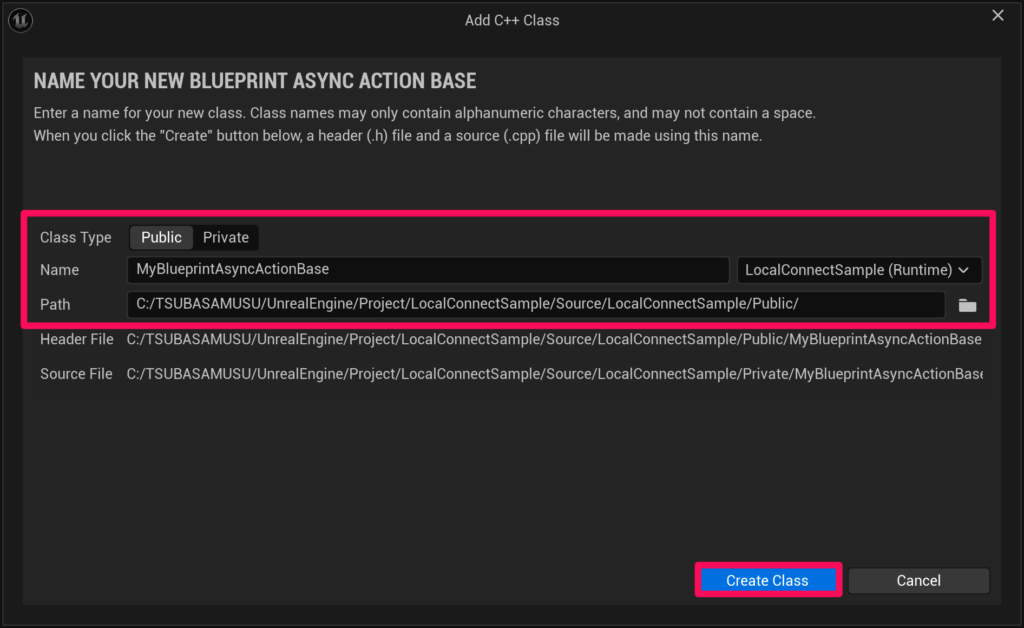This screenshot has height=628, width=1024.
Task: Click the Unreal Engine logo icon
Action: coord(22,20)
